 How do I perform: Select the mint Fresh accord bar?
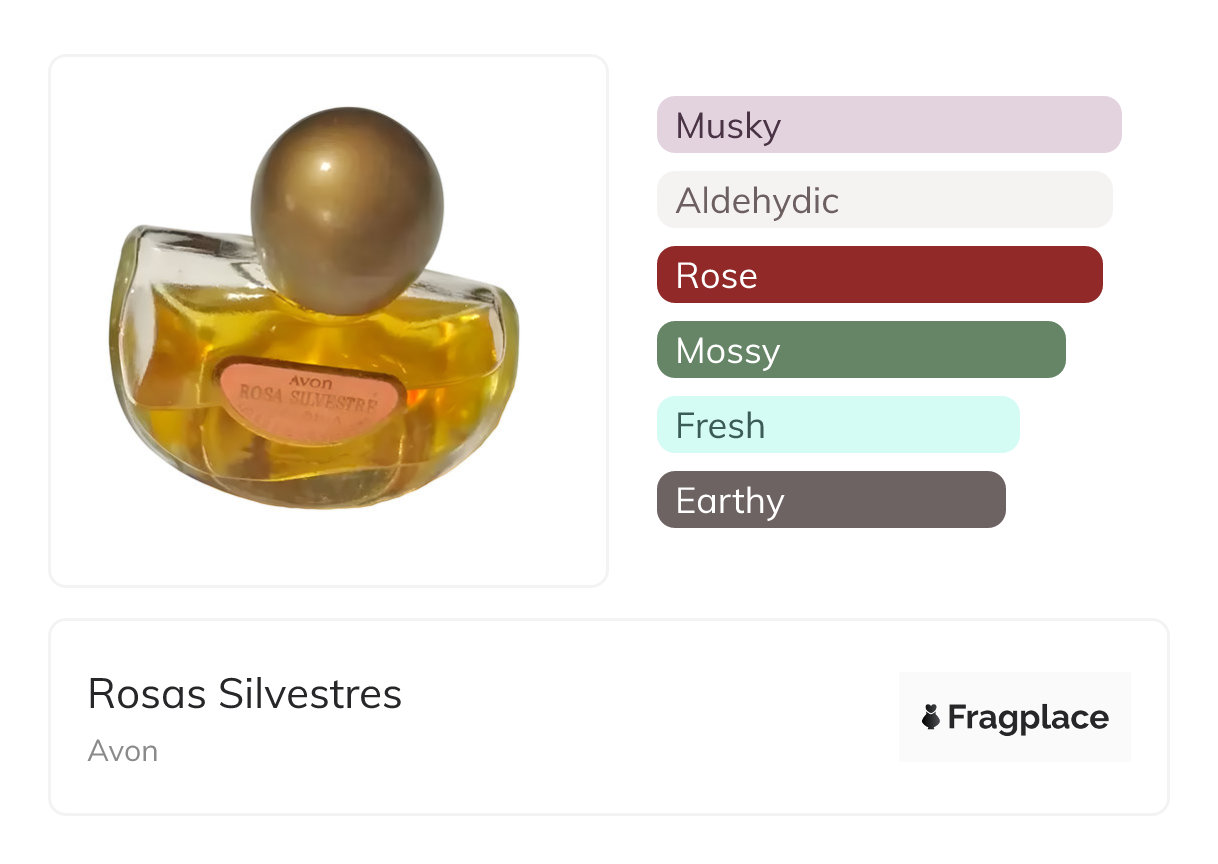coord(837,425)
